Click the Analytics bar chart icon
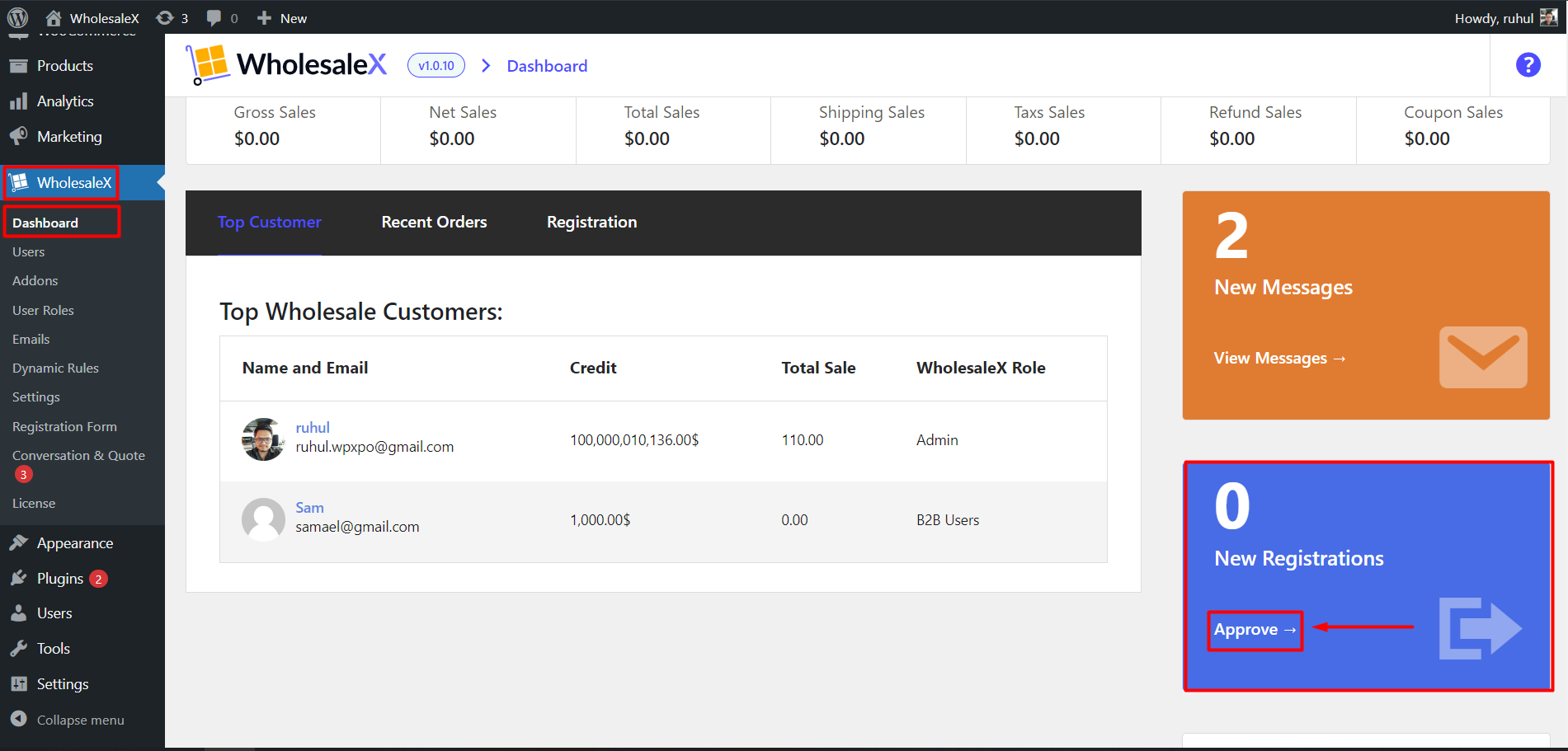Image resolution: width=1568 pixels, height=751 pixels. pyautogui.click(x=18, y=101)
